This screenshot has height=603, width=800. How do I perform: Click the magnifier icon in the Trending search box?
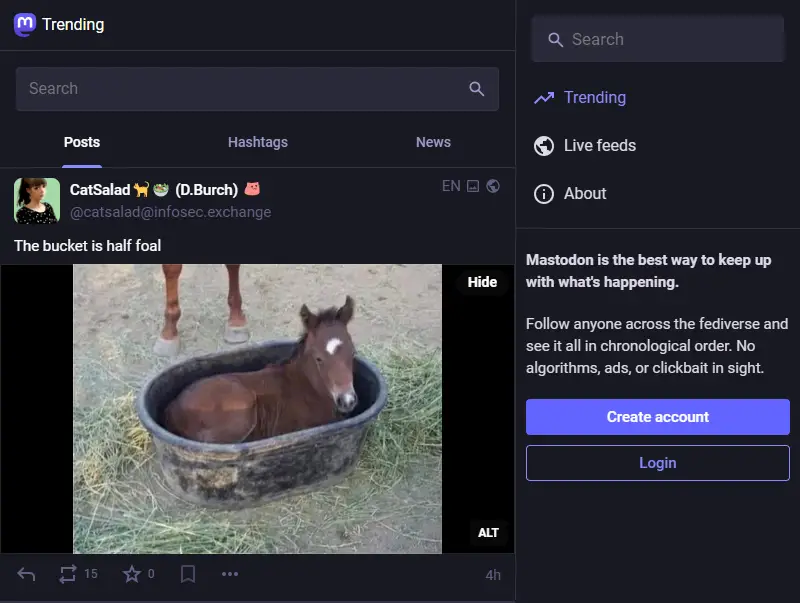pos(477,89)
